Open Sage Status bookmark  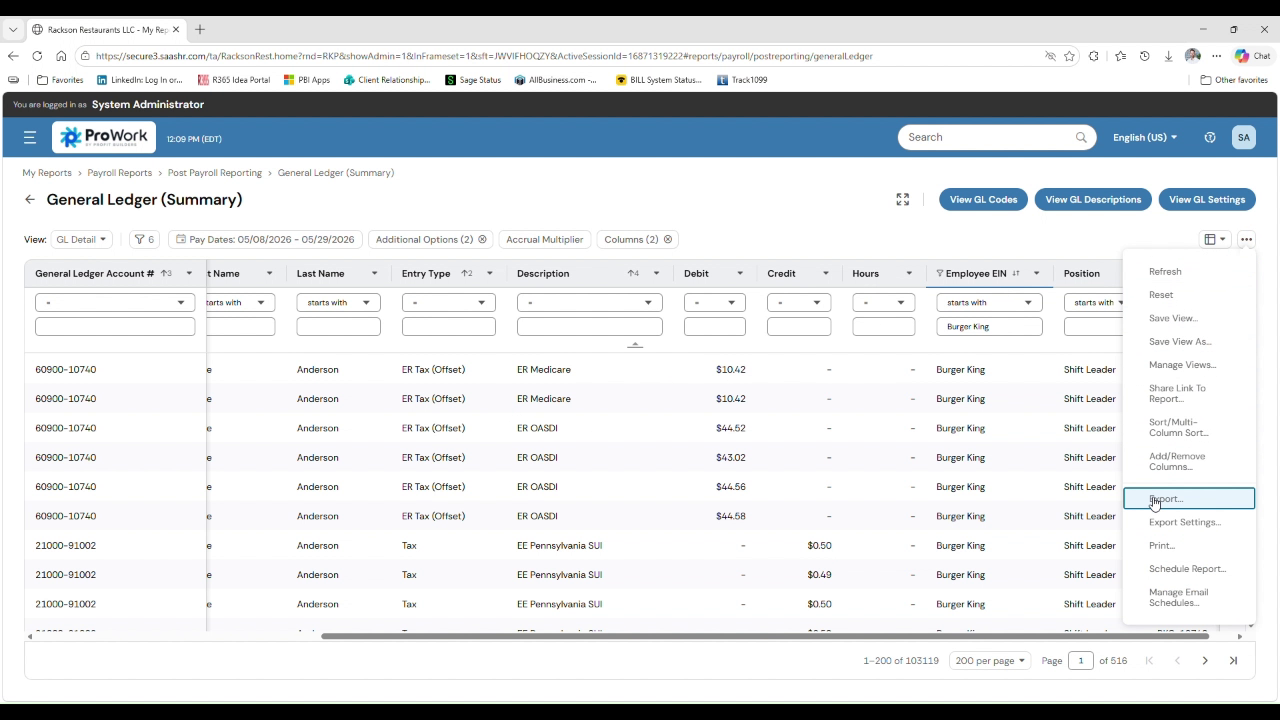473,80
